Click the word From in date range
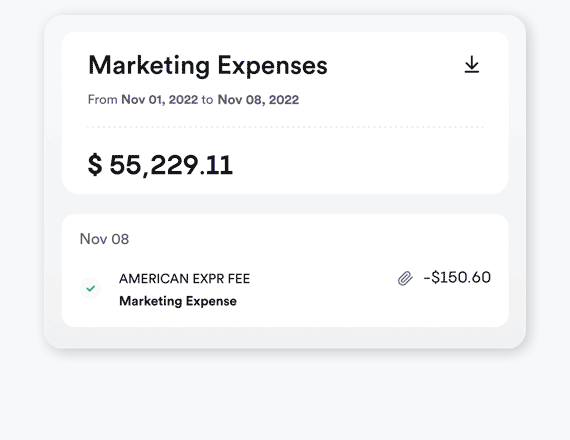 [x=103, y=100]
